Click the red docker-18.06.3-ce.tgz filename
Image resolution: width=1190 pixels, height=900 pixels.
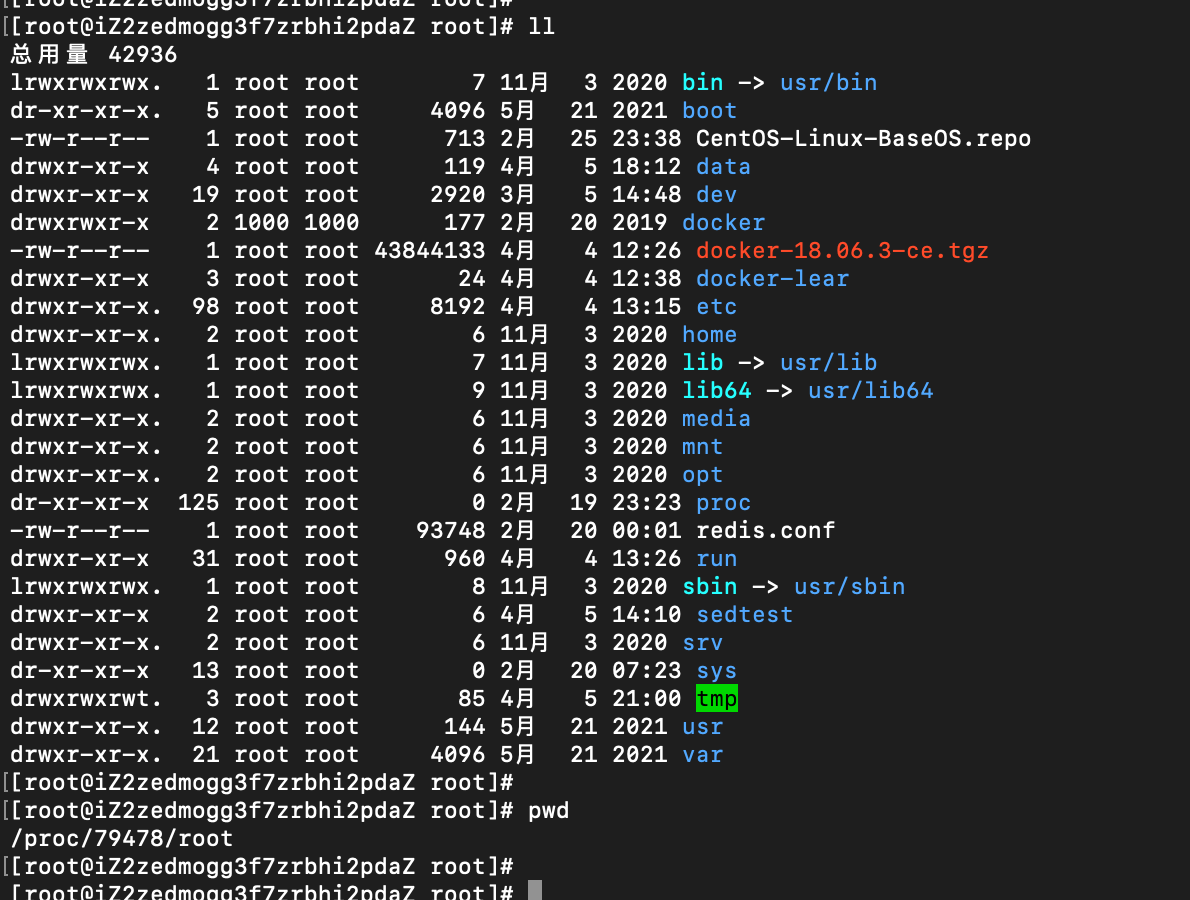pyautogui.click(x=842, y=250)
